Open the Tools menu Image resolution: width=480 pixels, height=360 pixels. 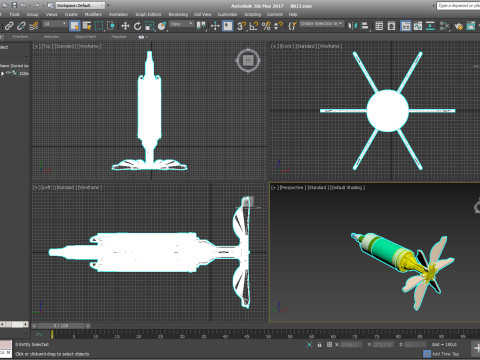(x=14, y=14)
